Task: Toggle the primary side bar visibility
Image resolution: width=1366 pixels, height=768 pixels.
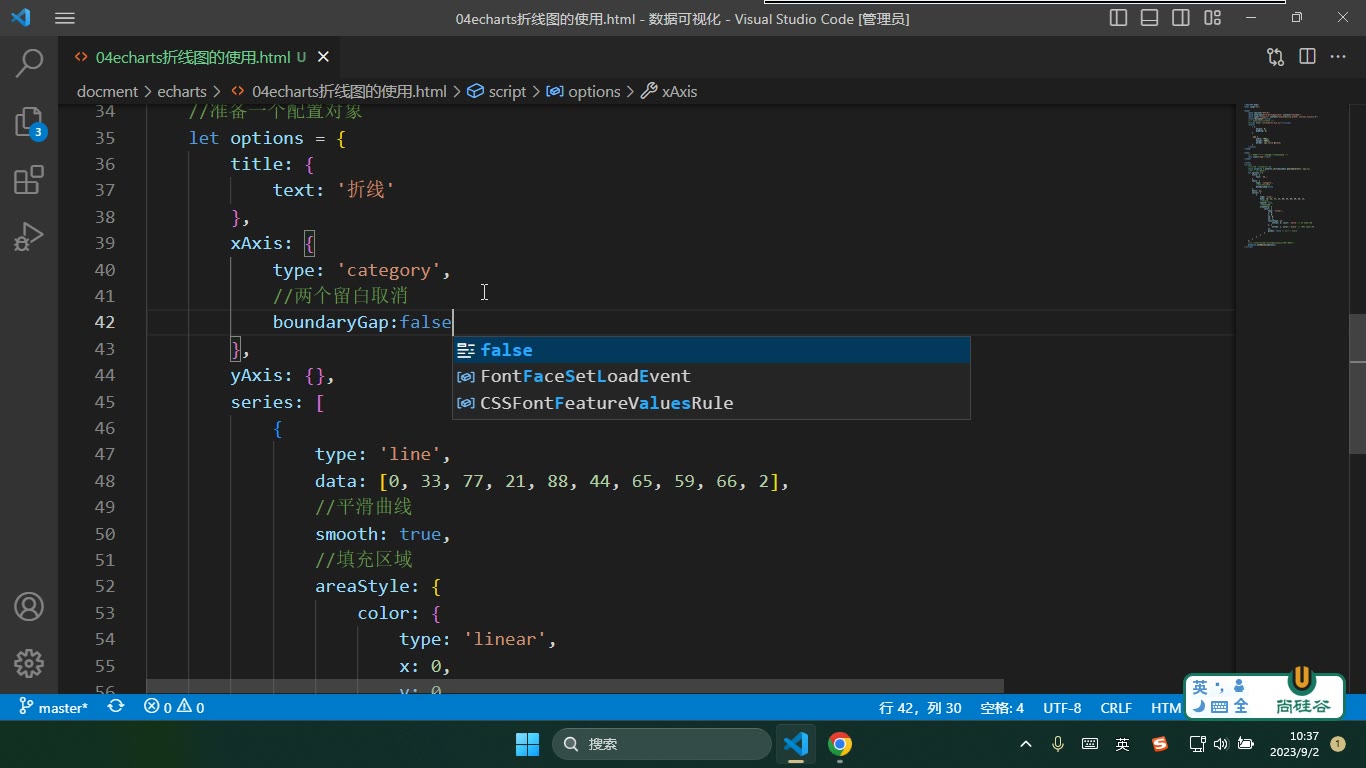Action: (x=1119, y=18)
